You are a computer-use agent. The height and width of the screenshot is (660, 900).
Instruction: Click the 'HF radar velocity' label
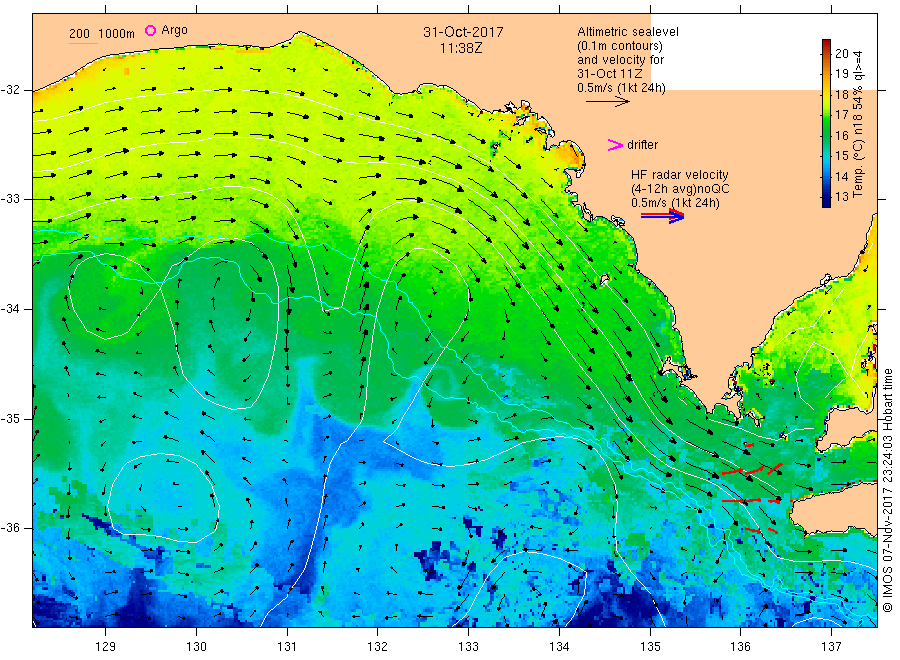(x=680, y=174)
